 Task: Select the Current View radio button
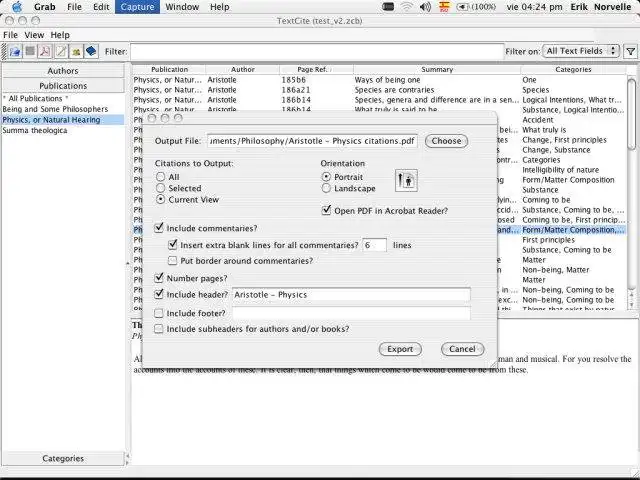click(x=161, y=200)
